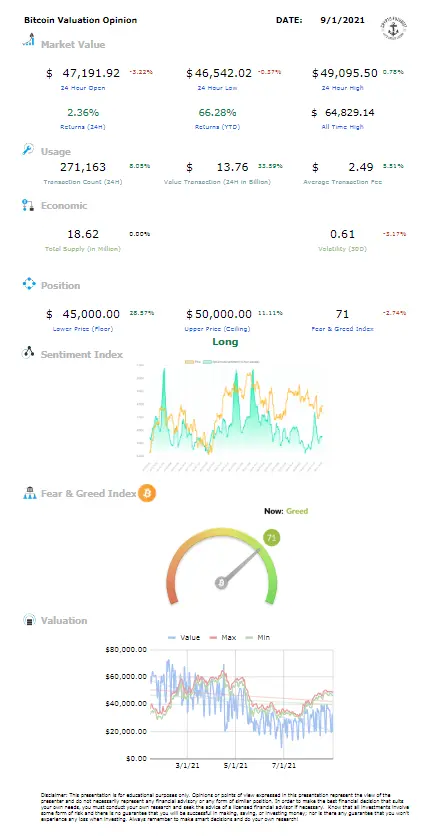This screenshot has height=836, width=437.
Task: Click the 66.28% returns value
Action: (218, 112)
